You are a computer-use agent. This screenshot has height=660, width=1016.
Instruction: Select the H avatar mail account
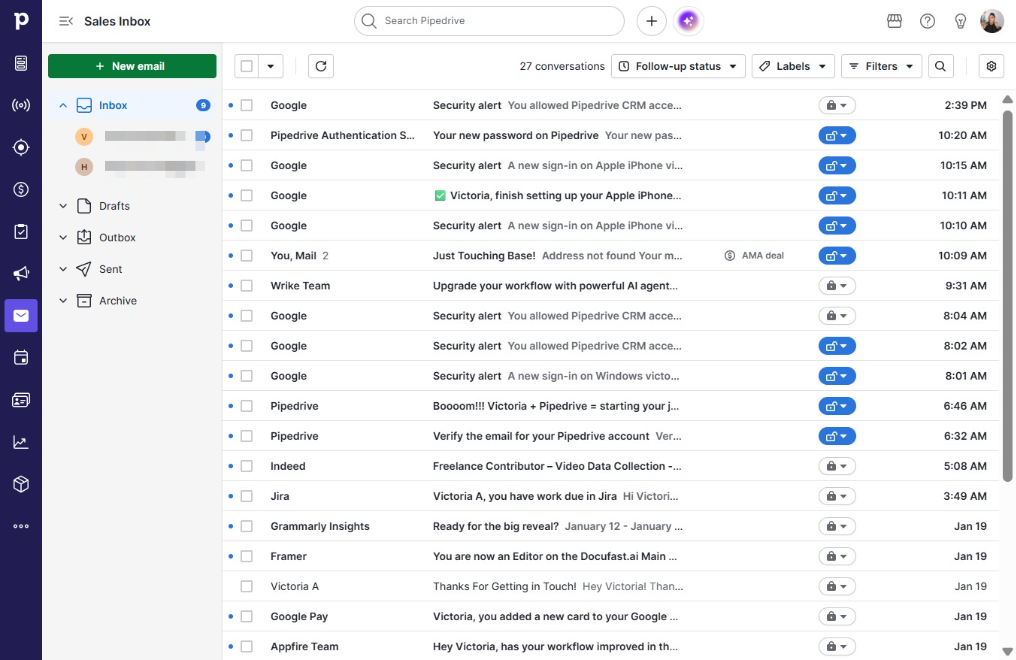(x=84, y=167)
